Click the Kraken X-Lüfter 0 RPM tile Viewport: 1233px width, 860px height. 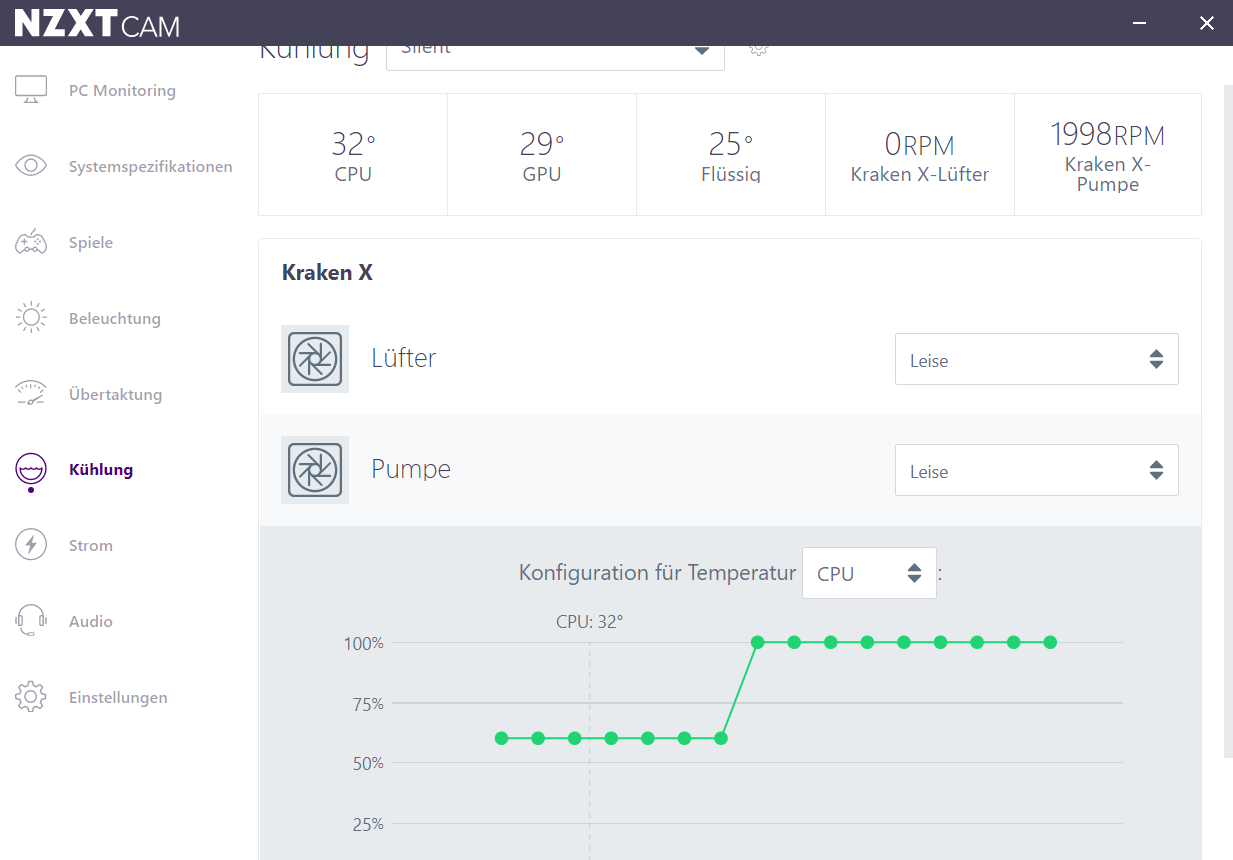(920, 155)
